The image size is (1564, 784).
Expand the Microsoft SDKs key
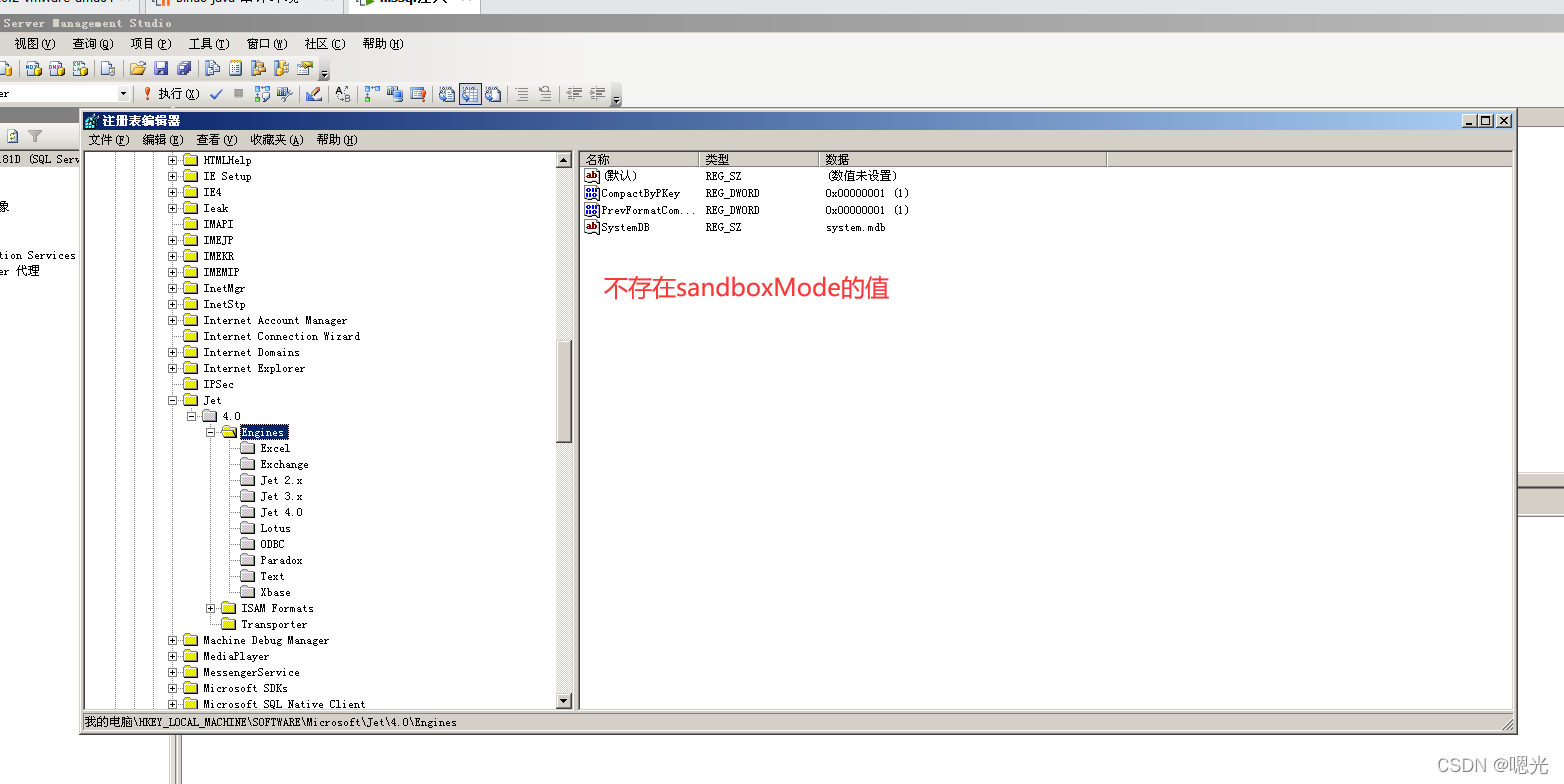coord(173,688)
